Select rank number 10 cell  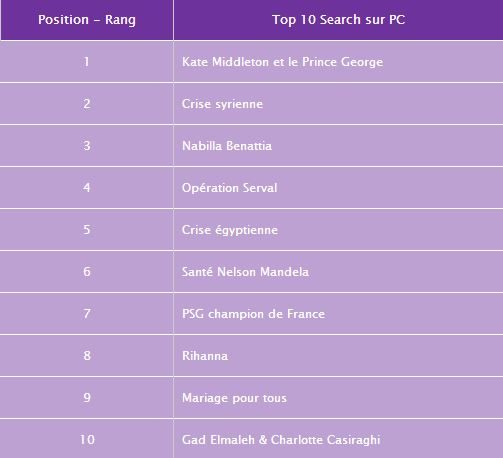(x=87, y=439)
